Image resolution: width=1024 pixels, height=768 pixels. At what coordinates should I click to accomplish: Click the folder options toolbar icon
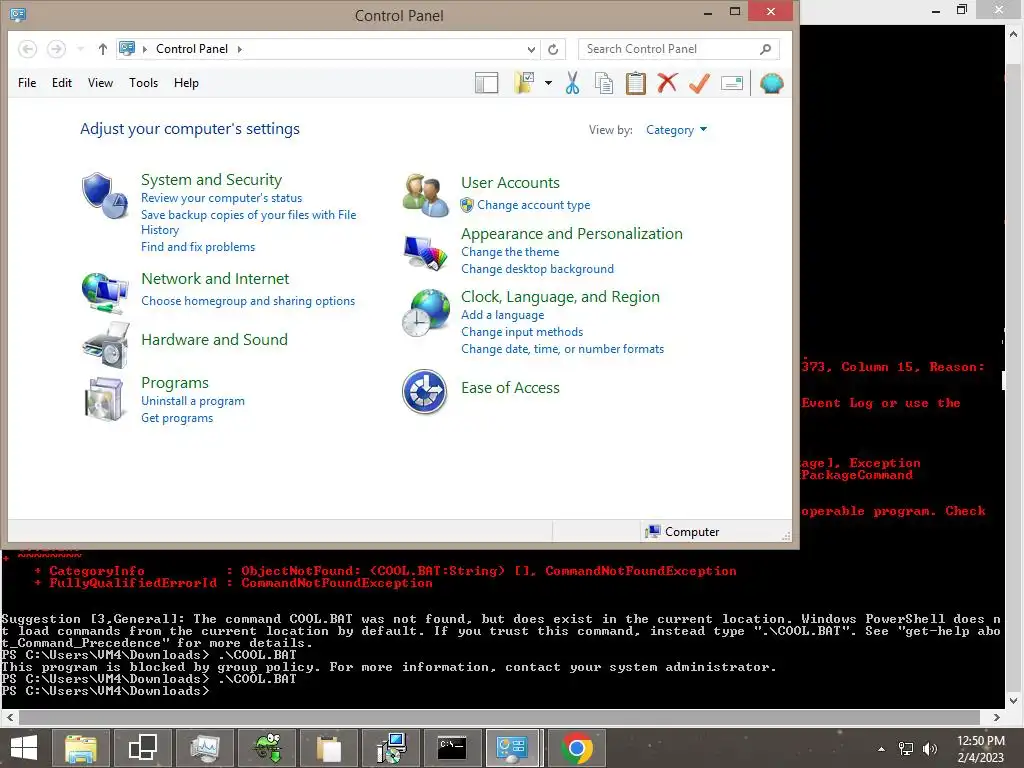524,83
